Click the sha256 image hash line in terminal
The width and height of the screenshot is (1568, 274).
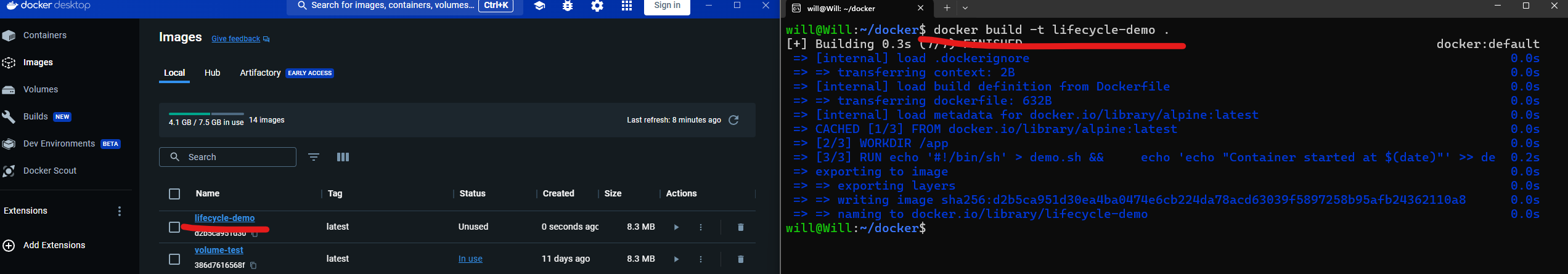(1129, 200)
